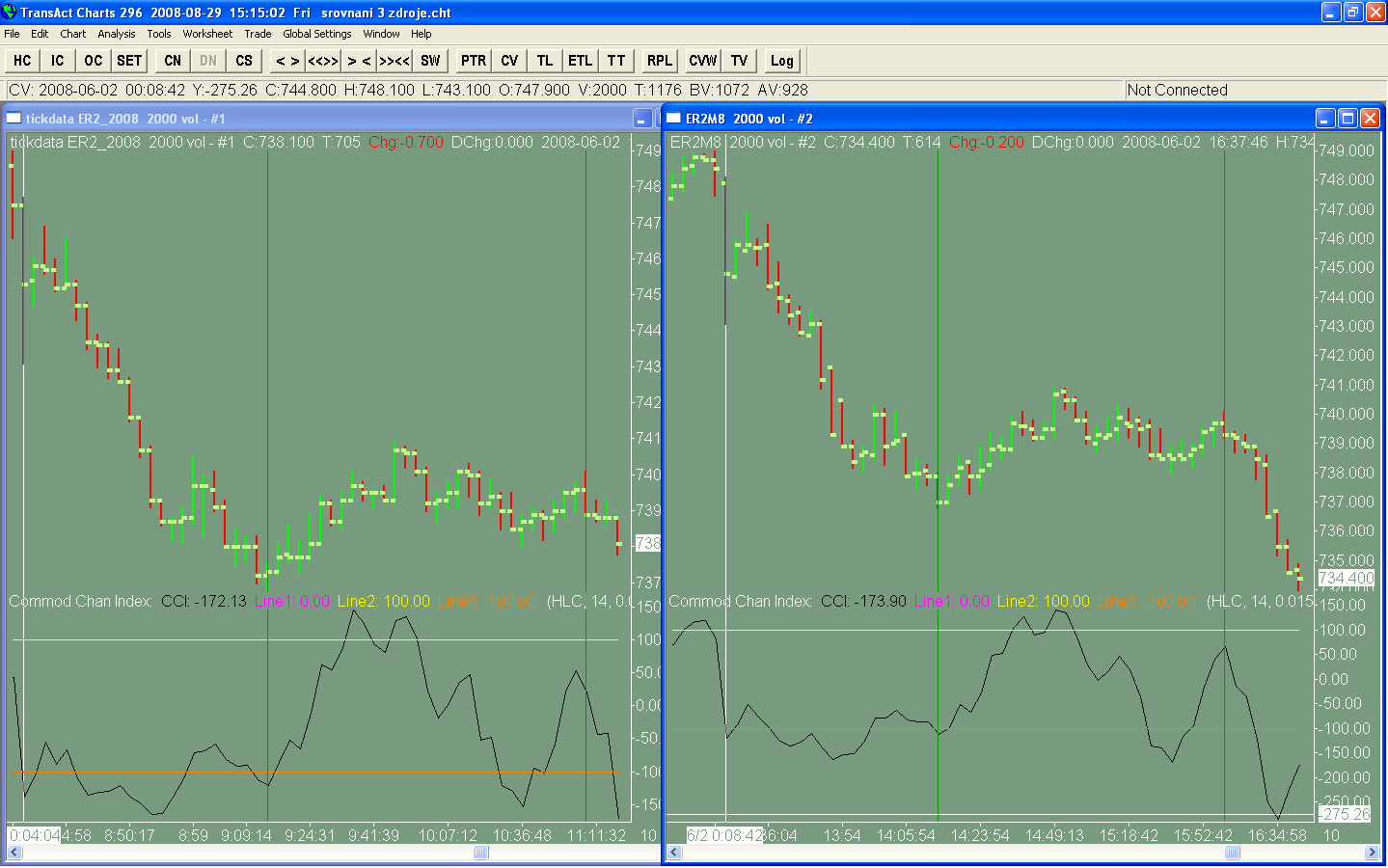Image resolution: width=1388 pixels, height=868 pixels.
Task: Open the Analysis menu
Action: (117, 34)
